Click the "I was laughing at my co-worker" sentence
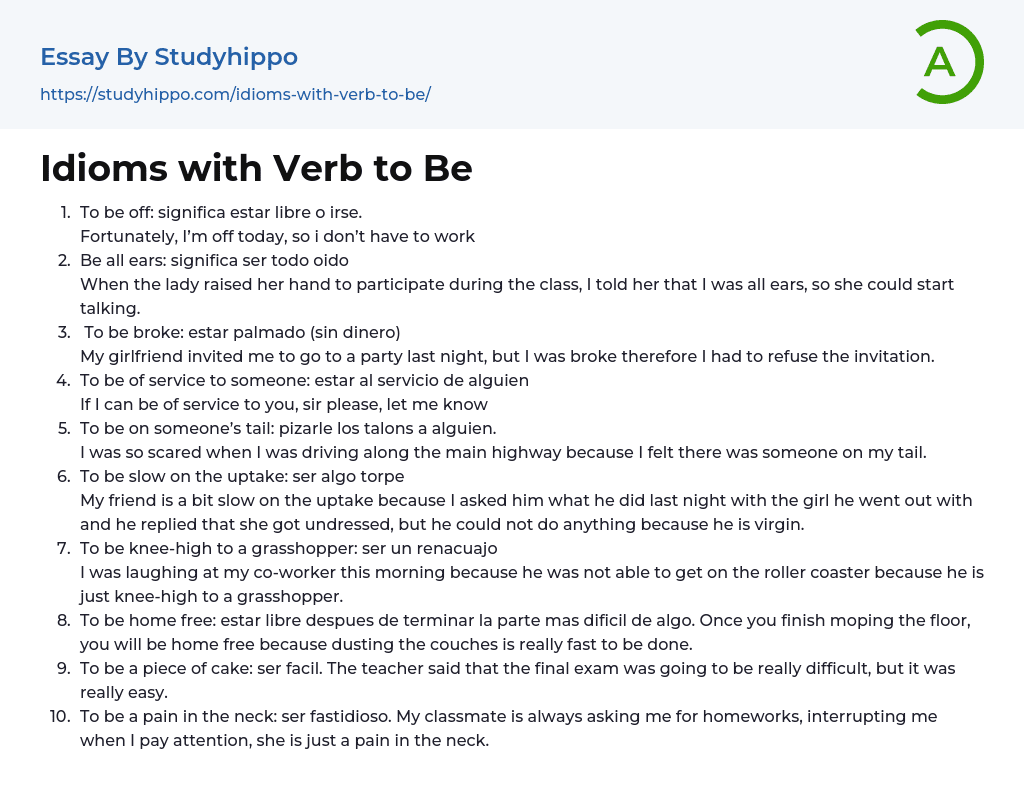1024x809 pixels. tap(531, 572)
